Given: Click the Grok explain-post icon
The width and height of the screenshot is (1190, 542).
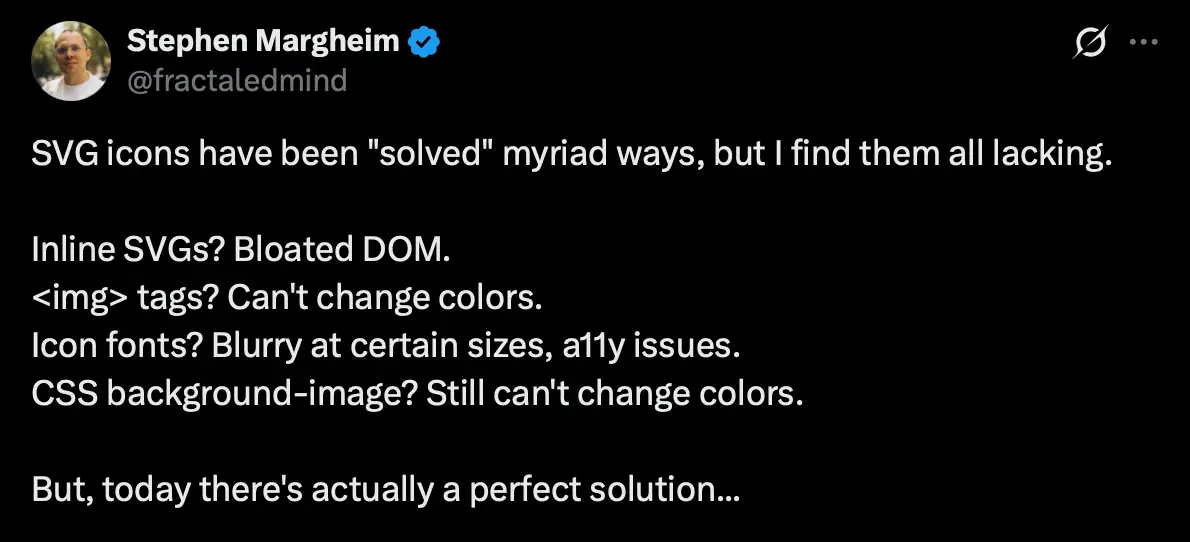Looking at the screenshot, I should [x=1090, y=42].
